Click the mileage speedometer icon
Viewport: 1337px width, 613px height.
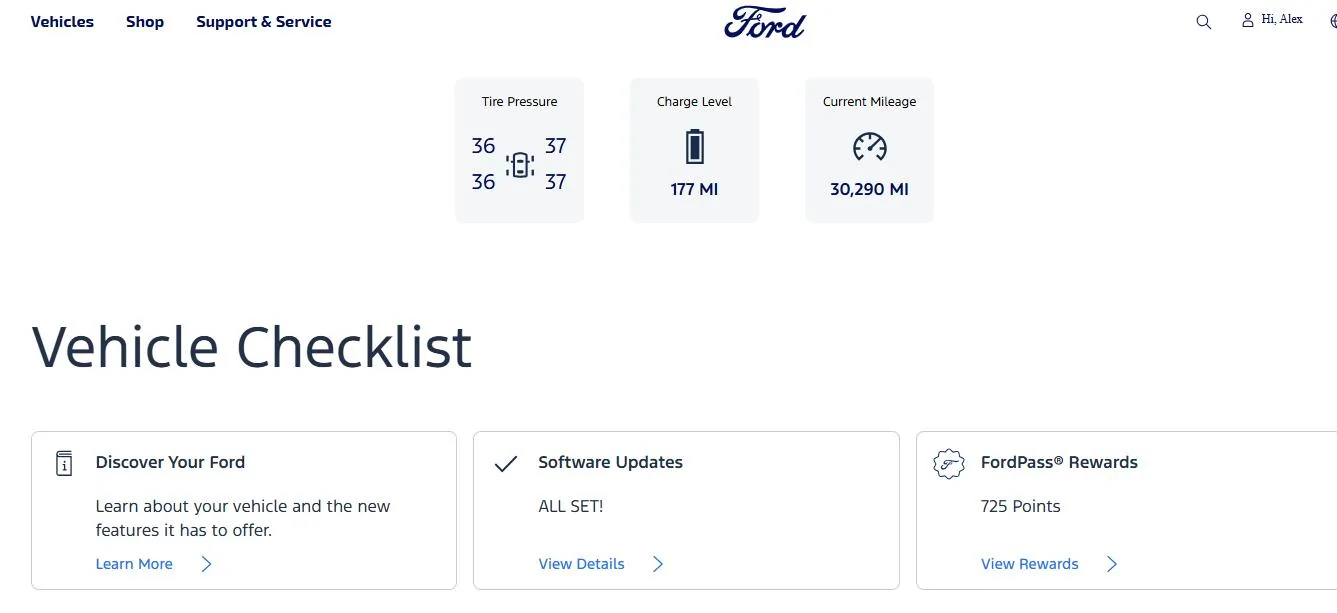click(x=870, y=147)
